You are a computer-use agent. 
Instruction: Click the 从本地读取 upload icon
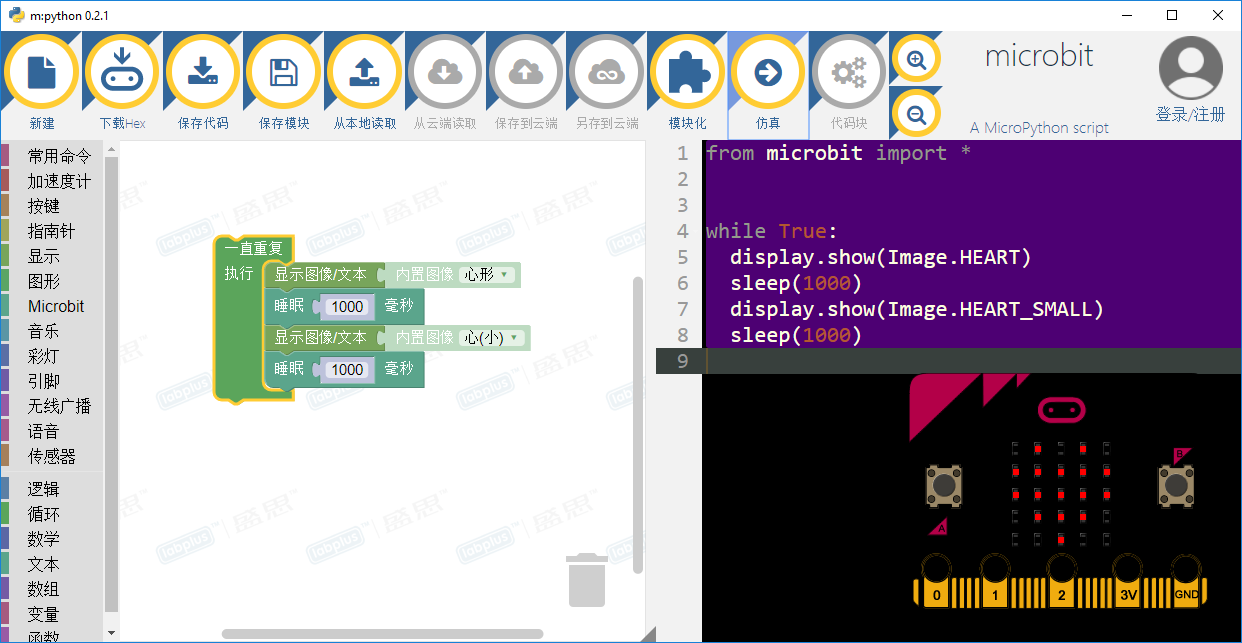pyautogui.click(x=365, y=72)
